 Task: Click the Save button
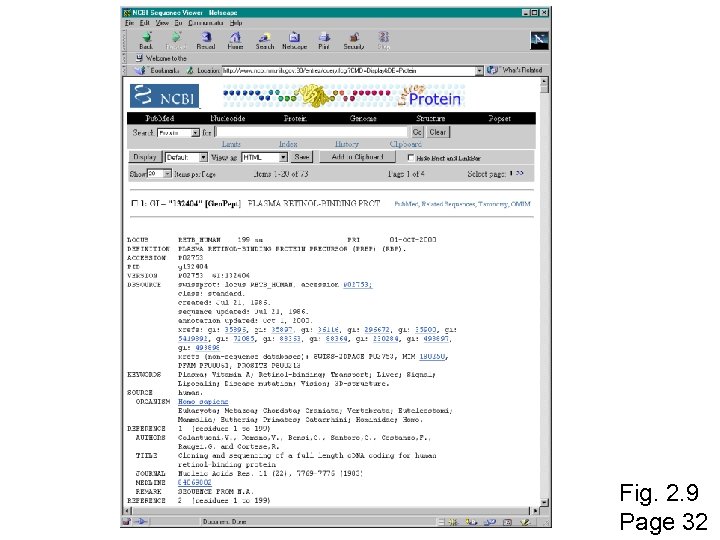click(x=302, y=157)
